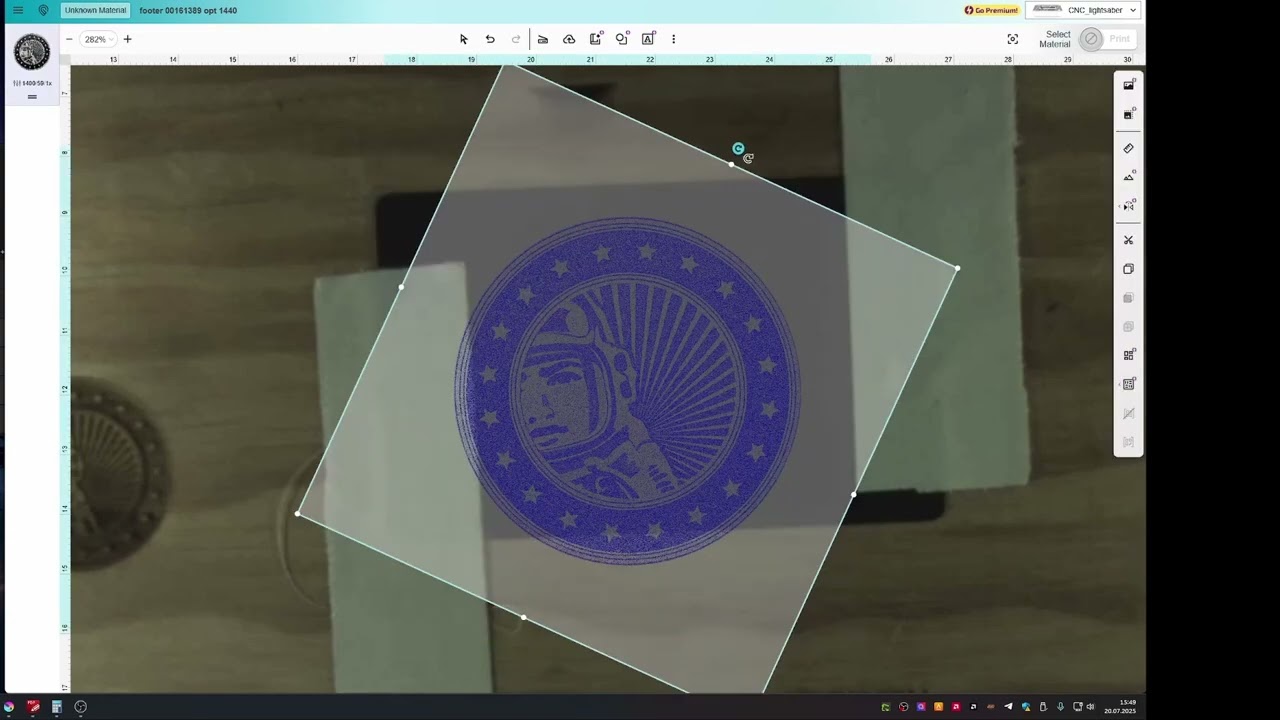Select the ruler measure tool
The image size is (1280, 720).
[1129, 148]
